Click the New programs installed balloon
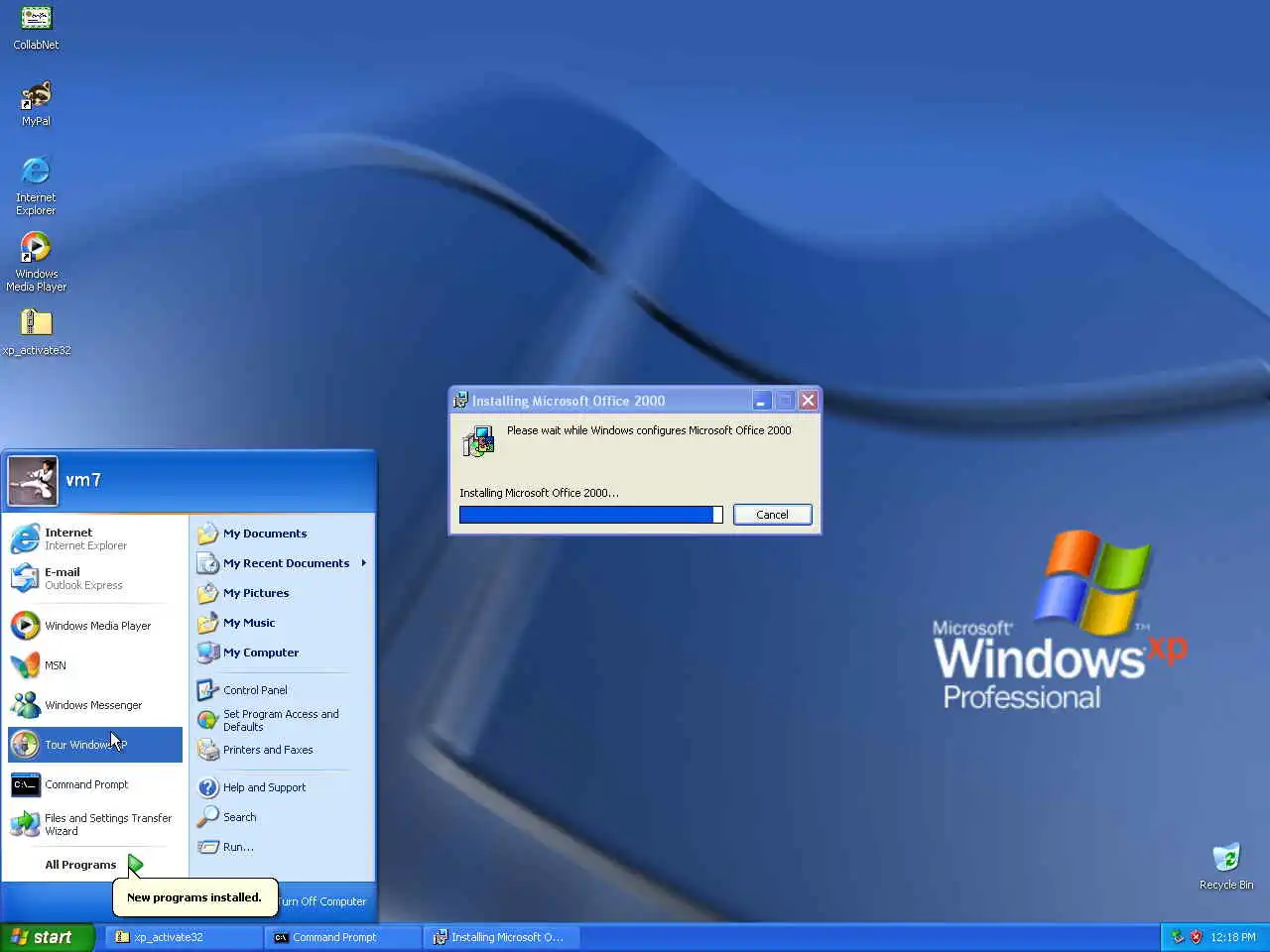 tap(194, 897)
